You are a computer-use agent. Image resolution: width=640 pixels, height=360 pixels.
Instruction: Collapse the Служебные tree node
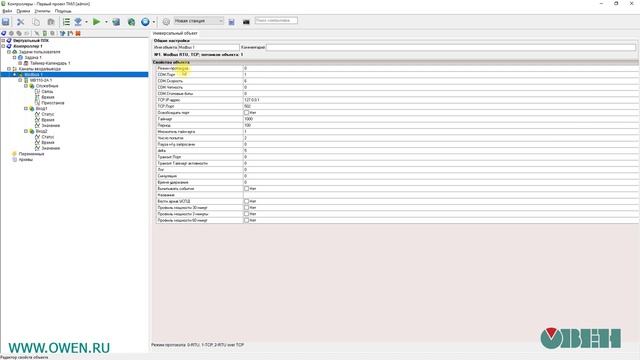[26, 86]
